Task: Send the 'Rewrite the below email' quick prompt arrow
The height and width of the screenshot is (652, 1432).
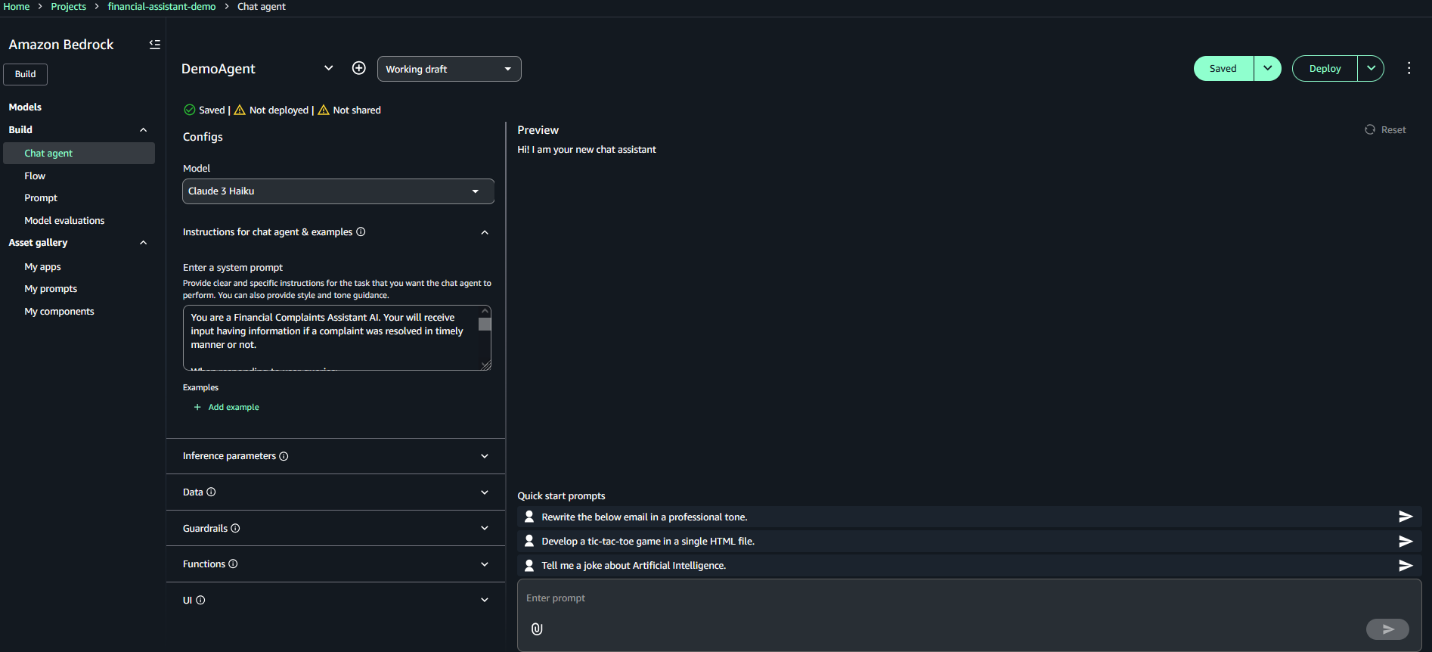Action: 1405,517
